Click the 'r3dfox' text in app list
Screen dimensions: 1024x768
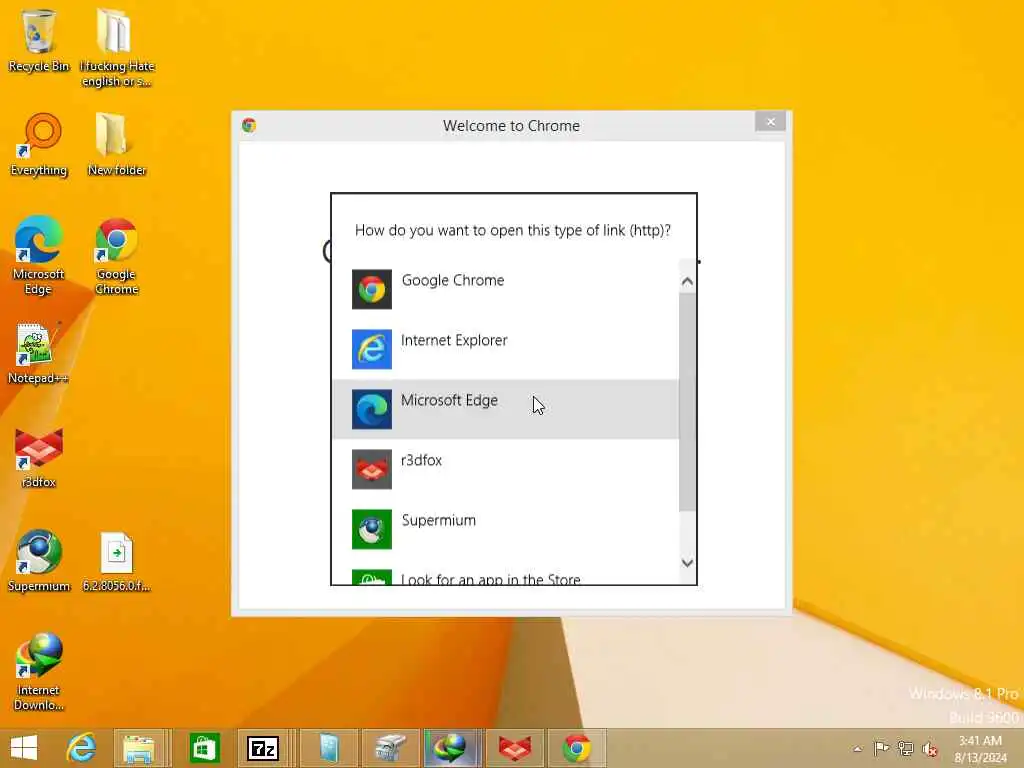(x=421, y=460)
